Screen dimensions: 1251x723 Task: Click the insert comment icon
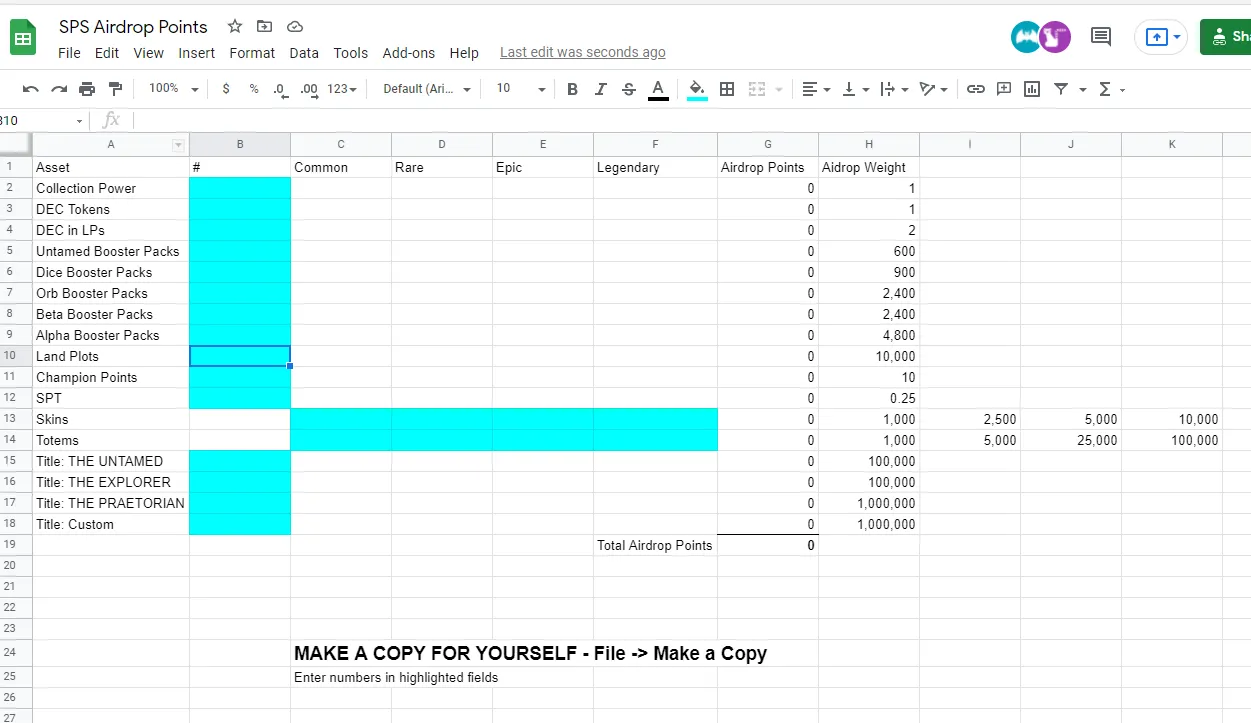[1004, 89]
